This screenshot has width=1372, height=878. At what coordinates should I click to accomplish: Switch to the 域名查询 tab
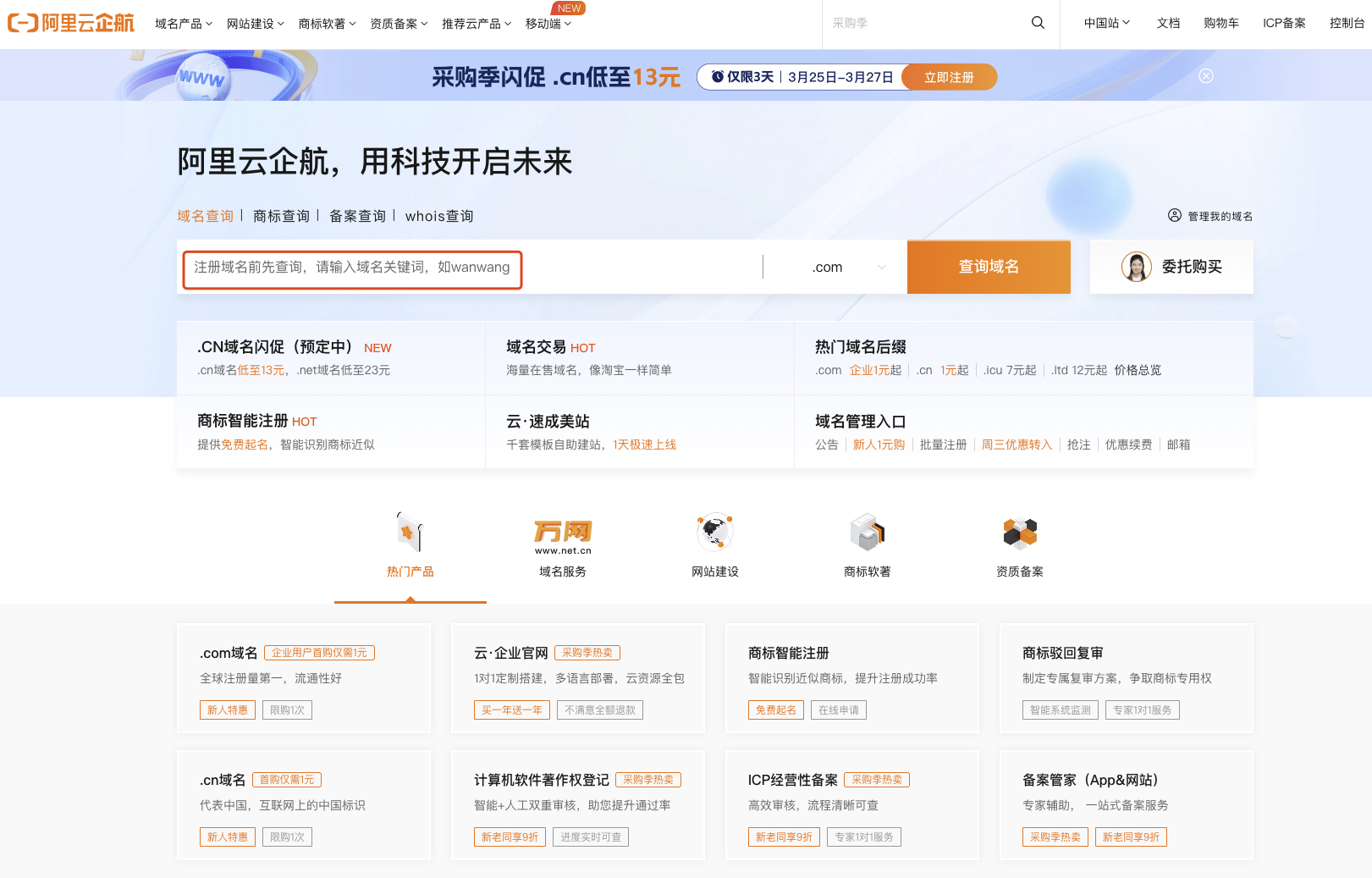tap(205, 216)
